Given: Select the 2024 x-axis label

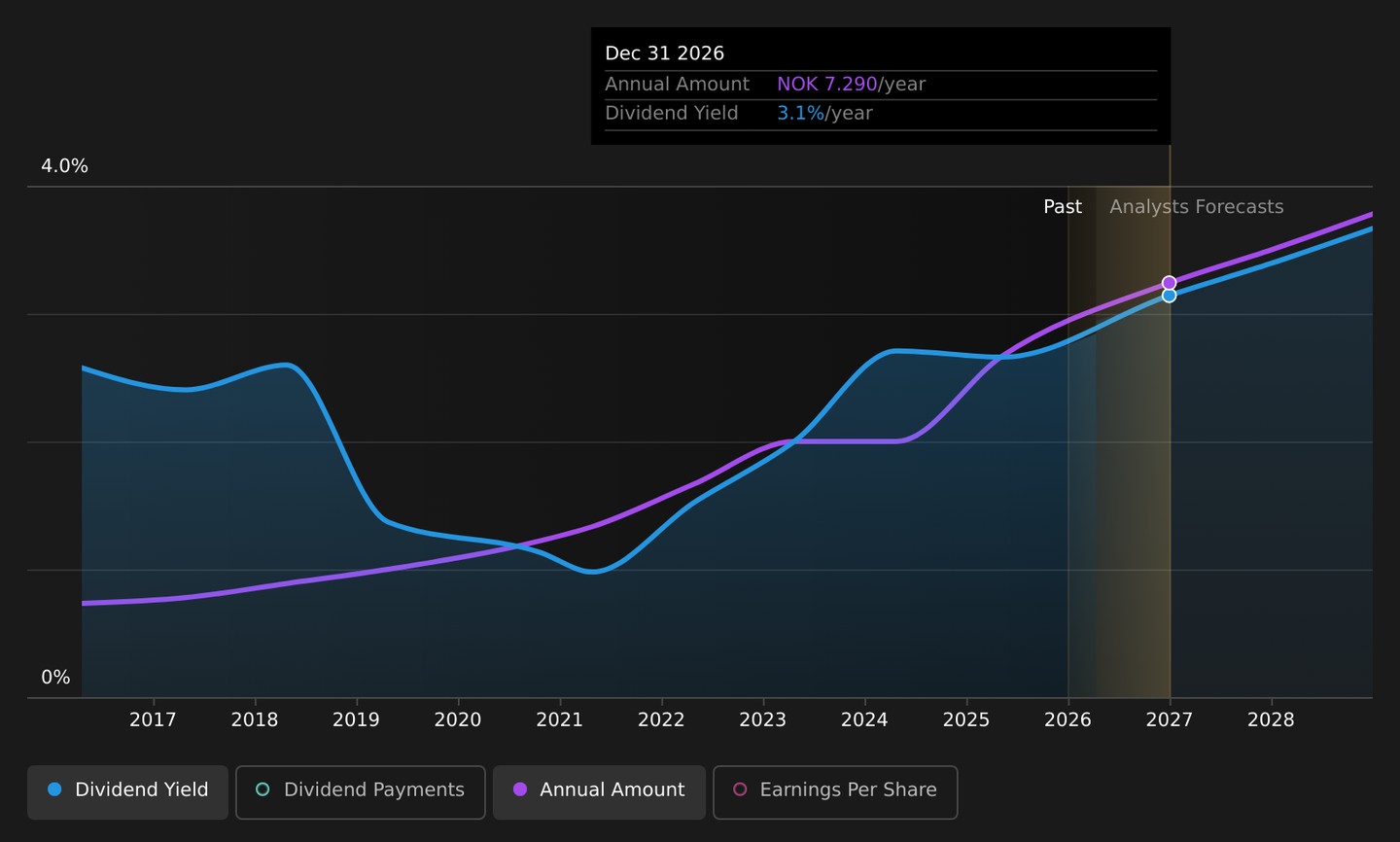Looking at the screenshot, I should pyautogui.click(x=864, y=720).
